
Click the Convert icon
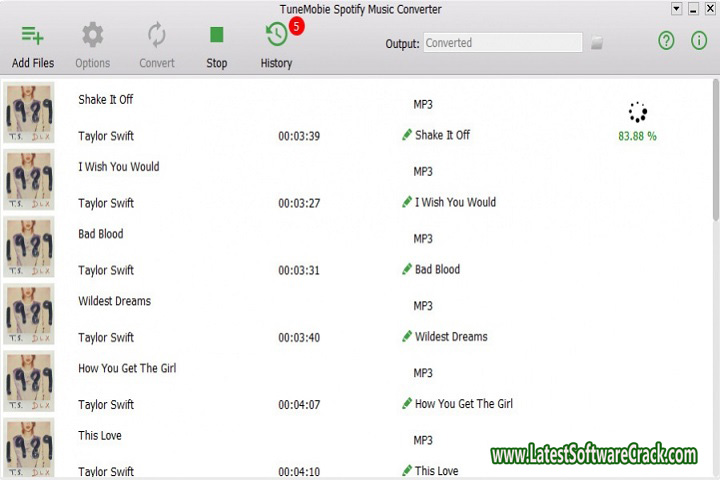[x=156, y=36]
